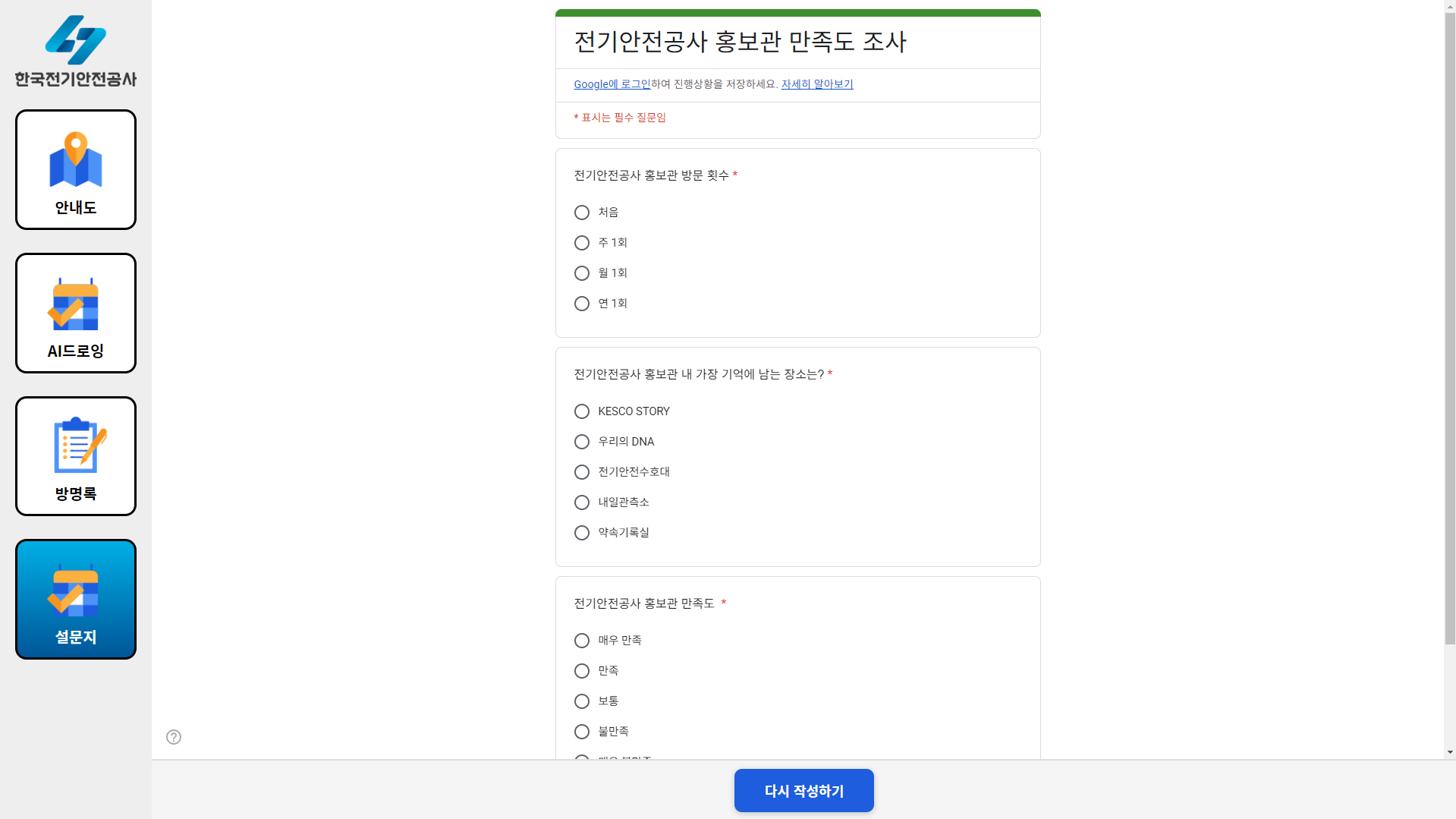Click the scrollbar down arrow
The height and width of the screenshot is (819, 1456).
point(1450,752)
